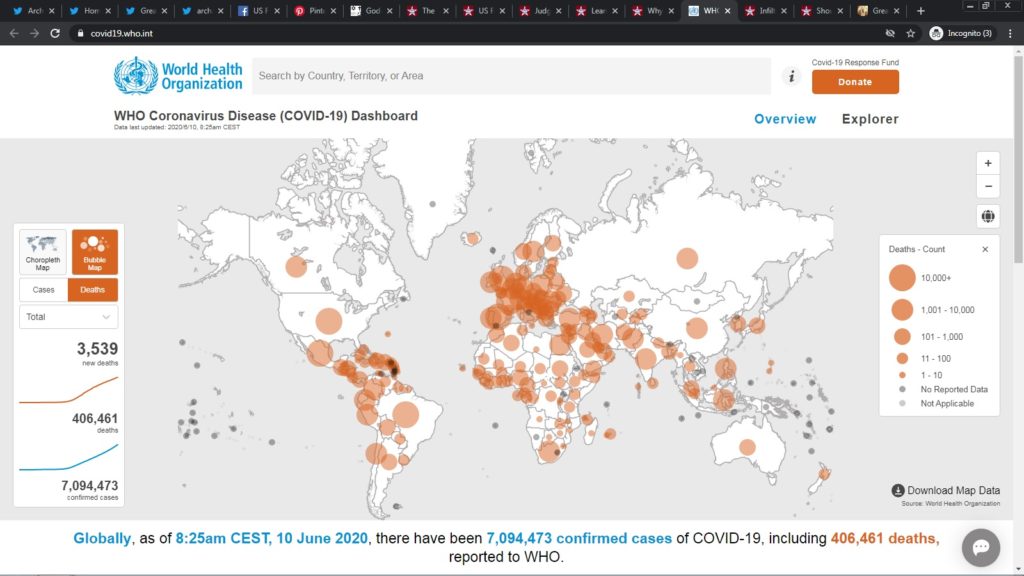Select the Bubble Map view
The width and height of the screenshot is (1024, 576).
[95, 252]
